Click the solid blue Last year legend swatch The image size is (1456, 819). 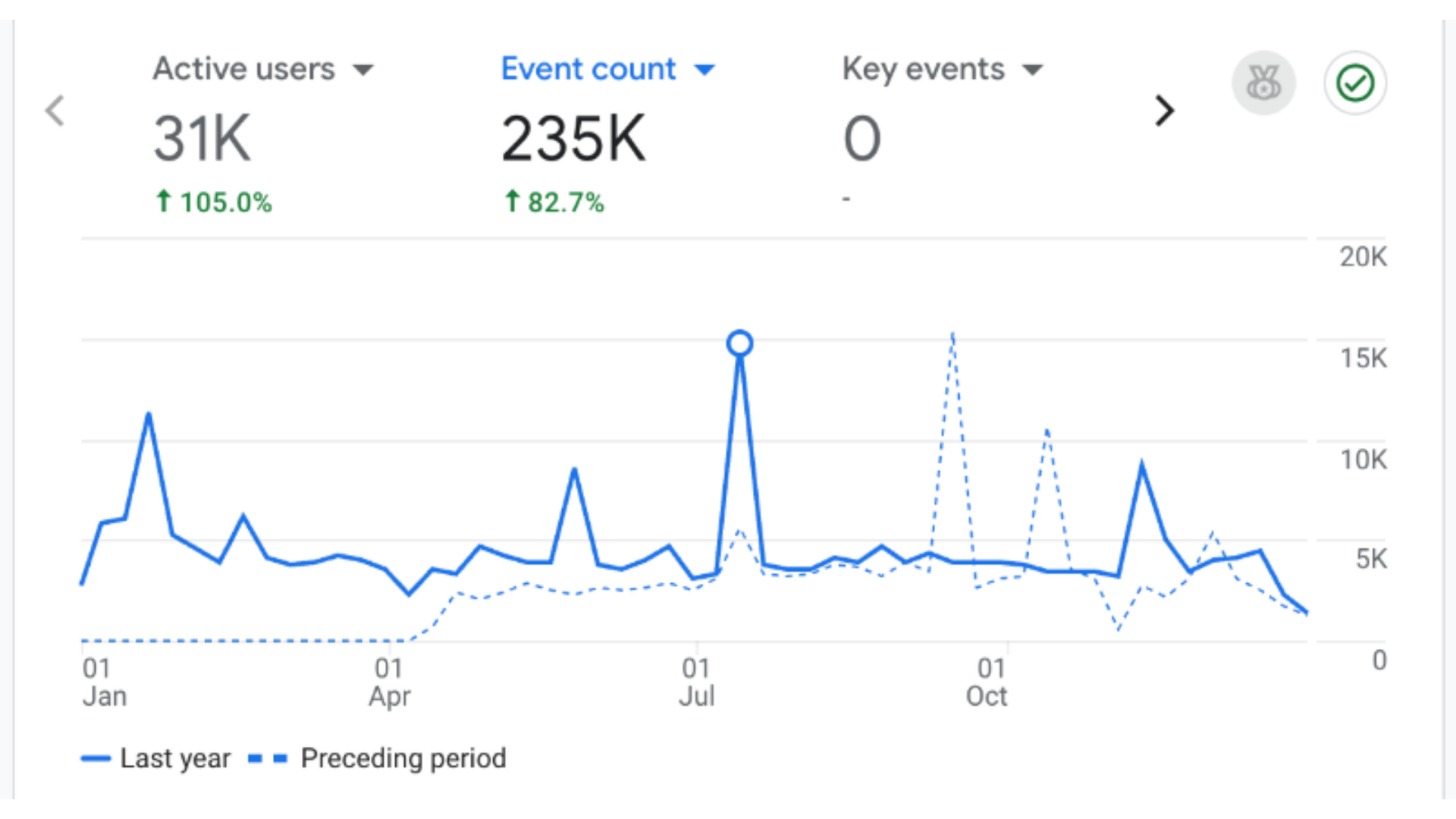(x=96, y=758)
